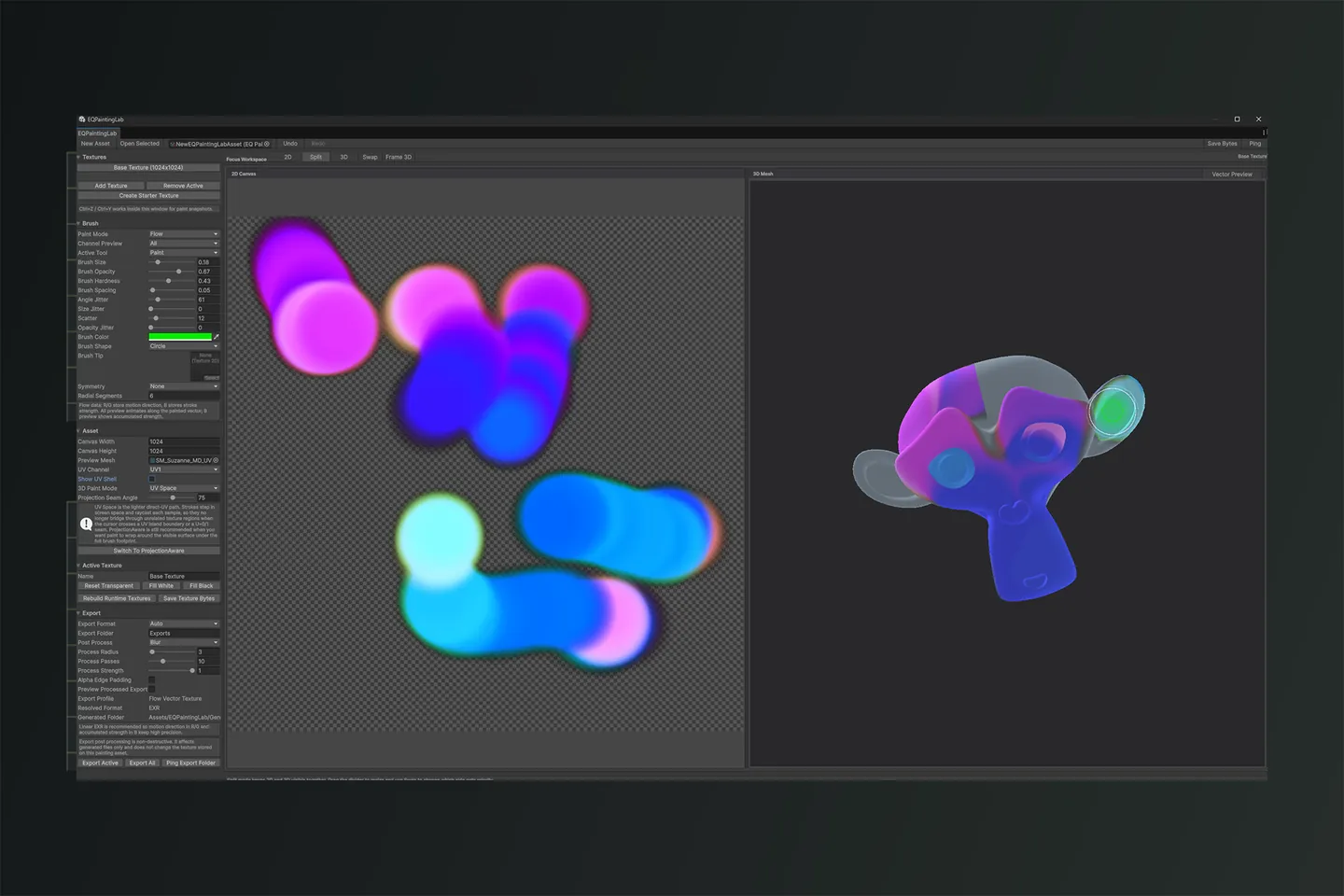Click the Frame 3D button
This screenshot has height=896, width=1344.
[399, 157]
